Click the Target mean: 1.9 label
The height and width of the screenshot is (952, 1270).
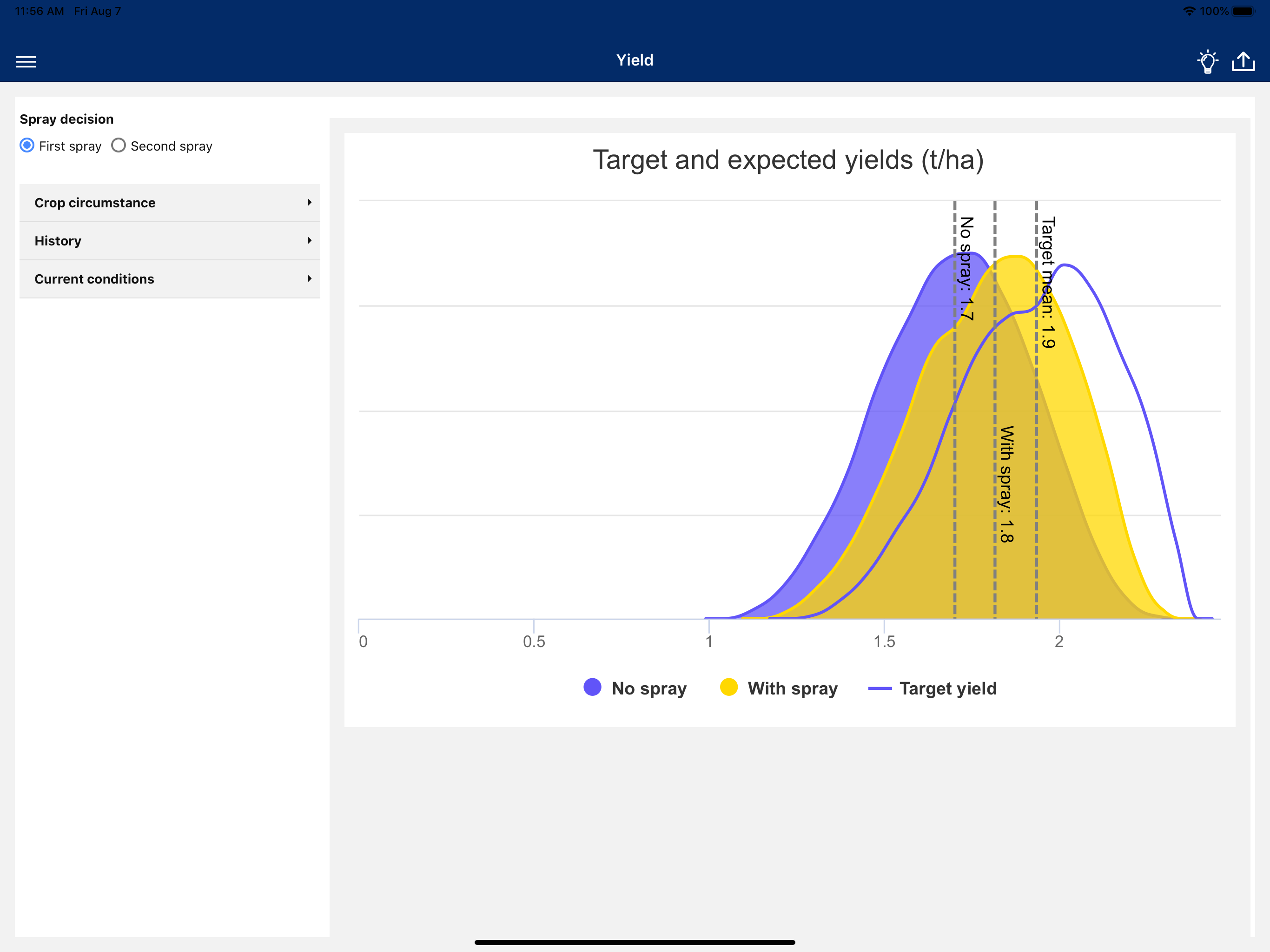tap(1048, 283)
